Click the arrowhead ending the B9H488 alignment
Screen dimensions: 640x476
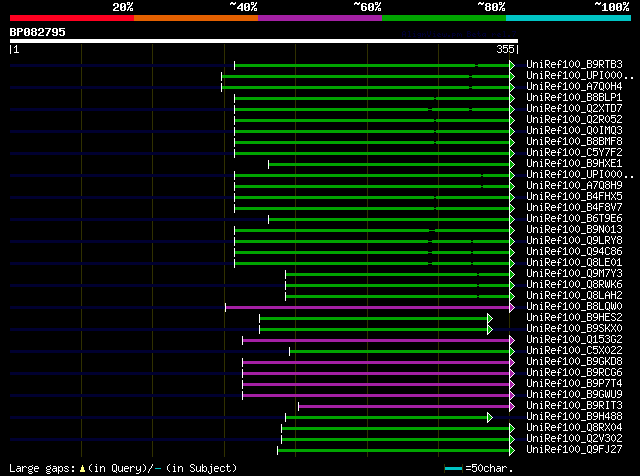pyautogui.click(x=490, y=417)
